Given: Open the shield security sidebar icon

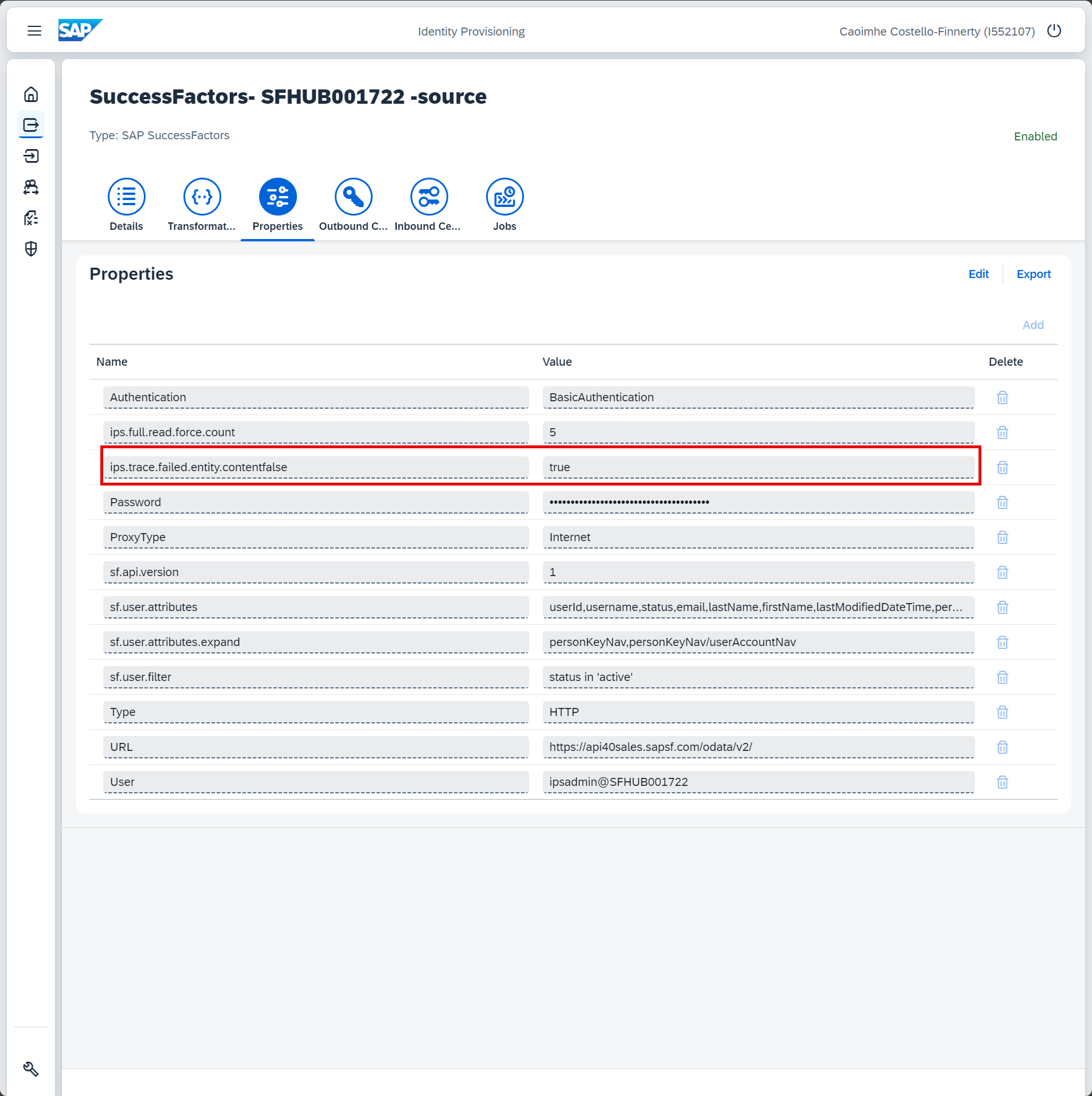Looking at the screenshot, I should pyautogui.click(x=31, y=249).
